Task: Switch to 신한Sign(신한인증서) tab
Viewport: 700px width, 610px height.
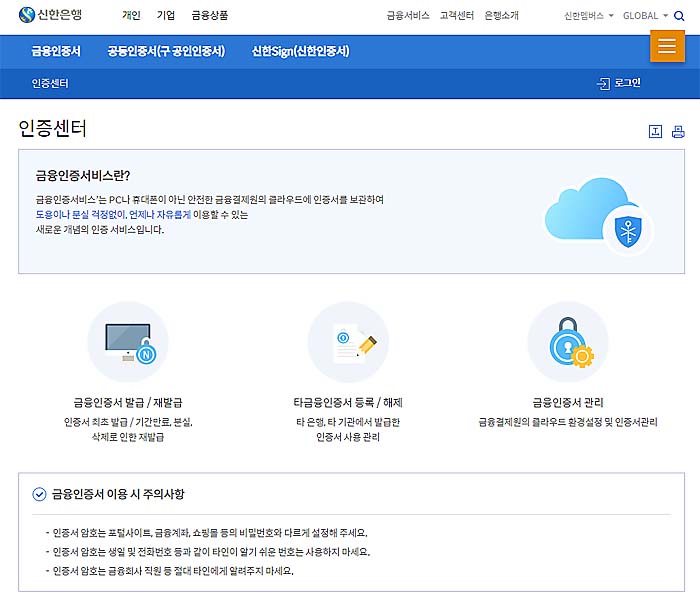Action: (x=300, y=51)
